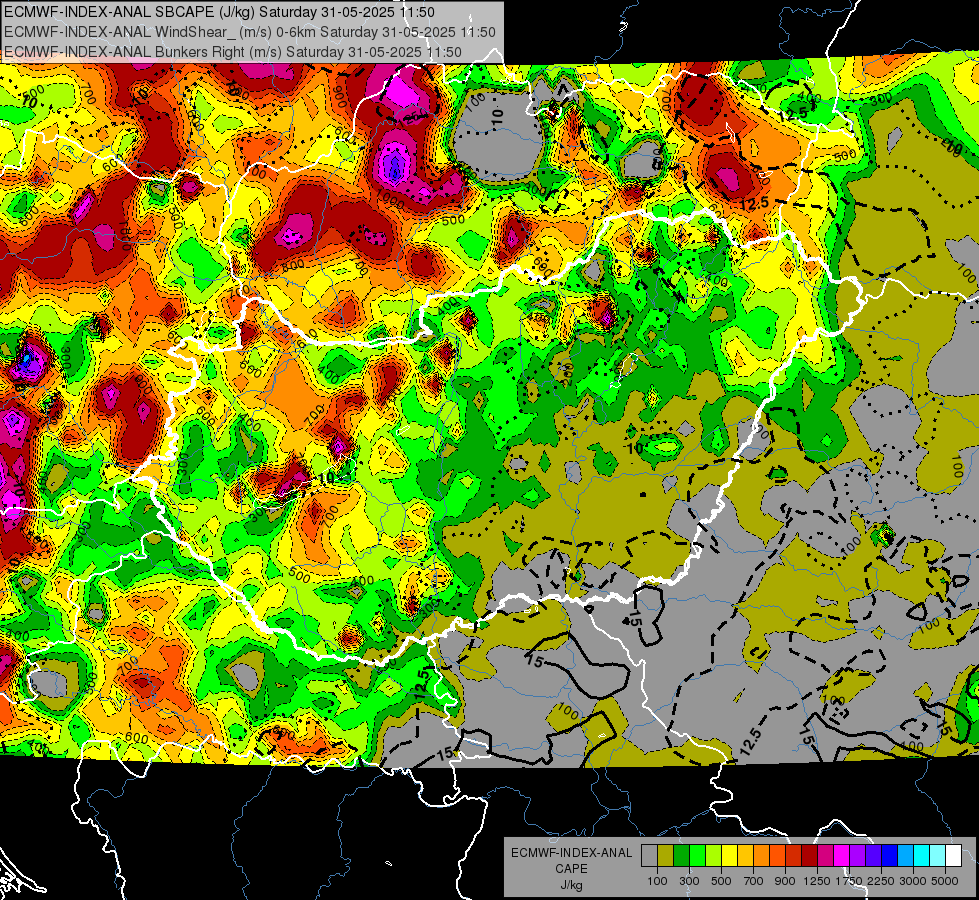
Task: Select the bright green legend swatch
Action: pyautogui.click(x=697, y=856)
